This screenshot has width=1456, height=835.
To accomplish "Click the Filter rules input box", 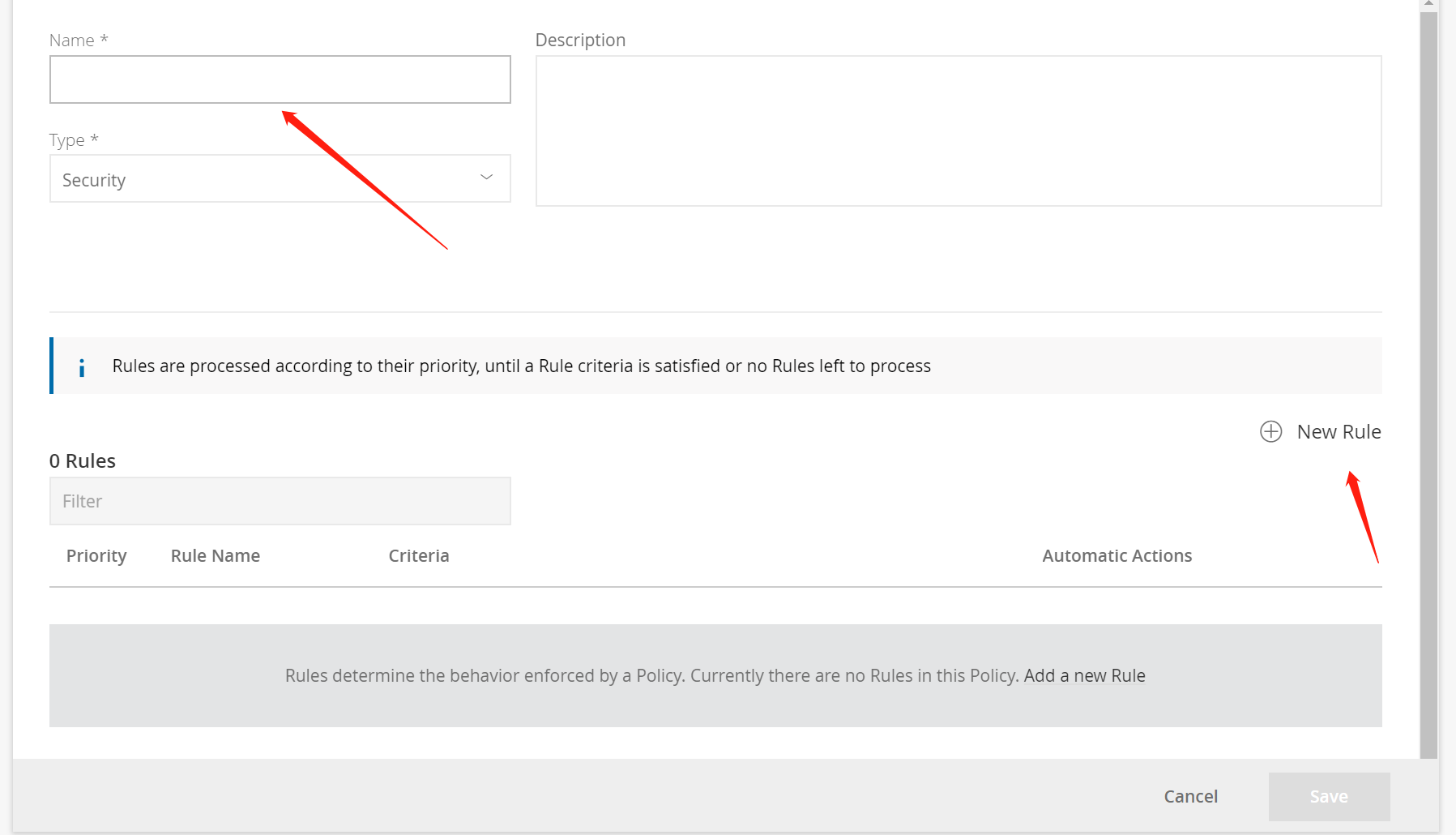I will point(280,501).
